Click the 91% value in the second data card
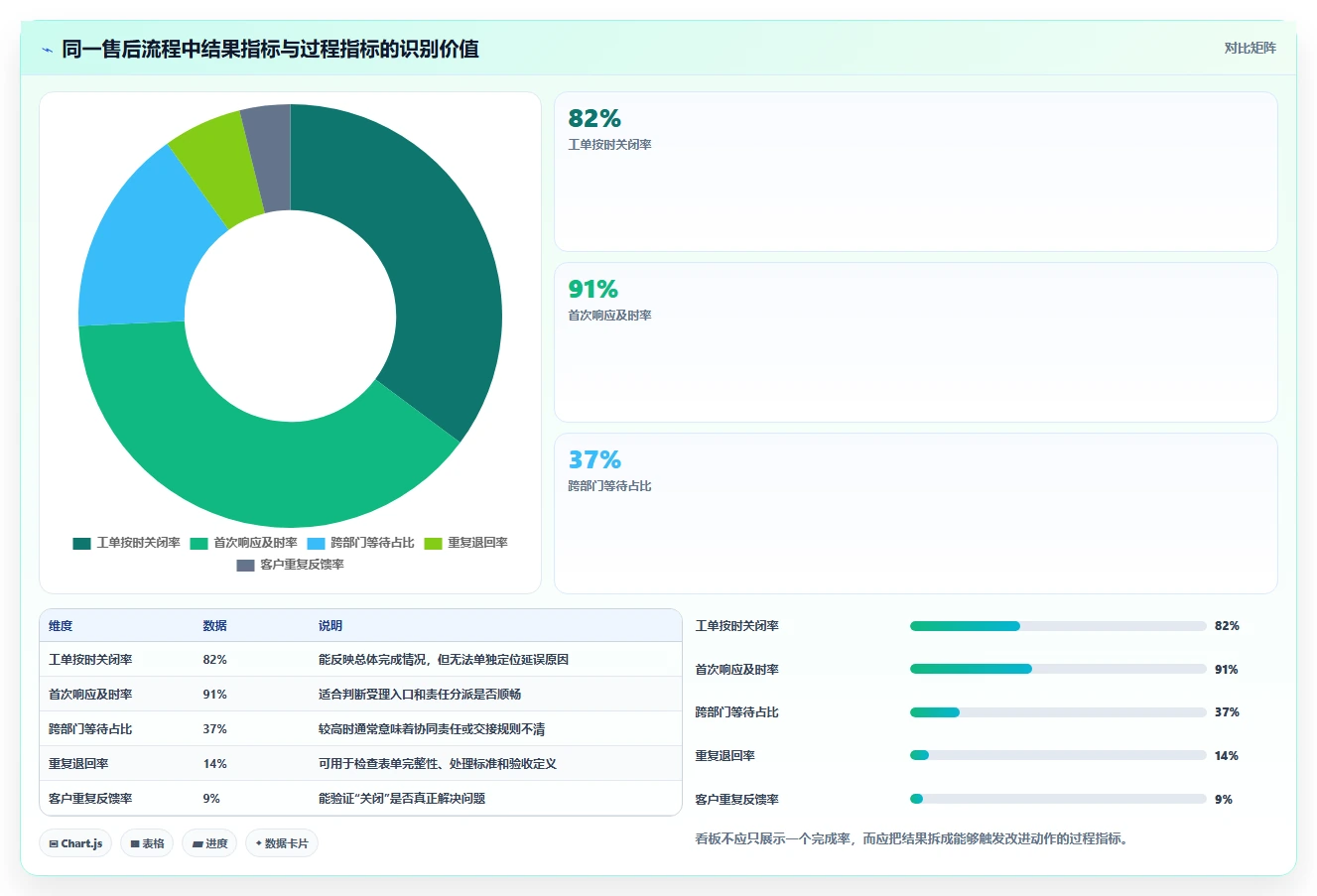Viewport: 1317px width, 896px height. pos(593,289)
